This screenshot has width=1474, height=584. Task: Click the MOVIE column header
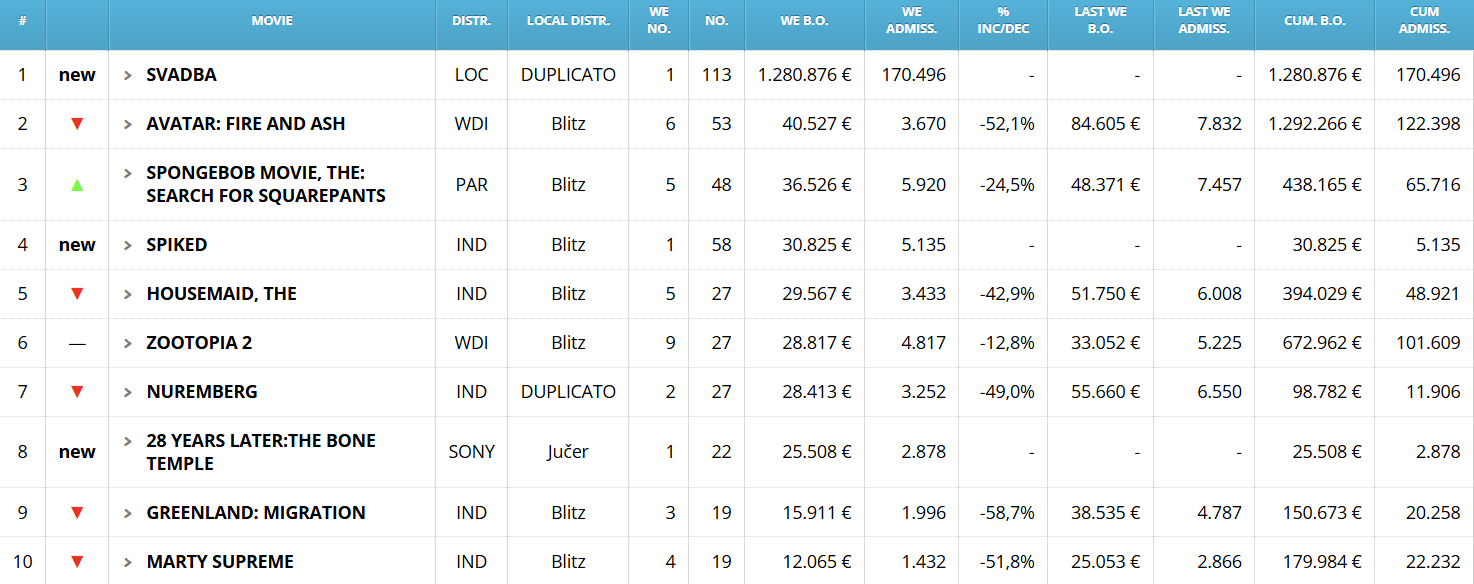(272, 21)
